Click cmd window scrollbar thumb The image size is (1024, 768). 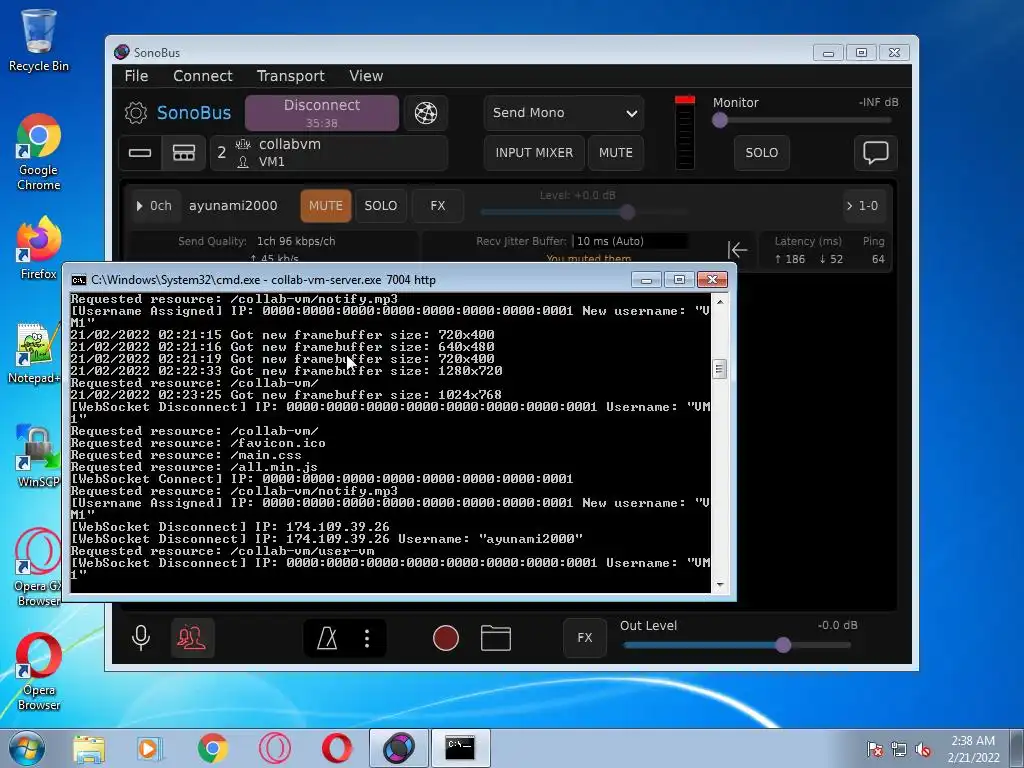pyautogui.click(x=719, y=369)
